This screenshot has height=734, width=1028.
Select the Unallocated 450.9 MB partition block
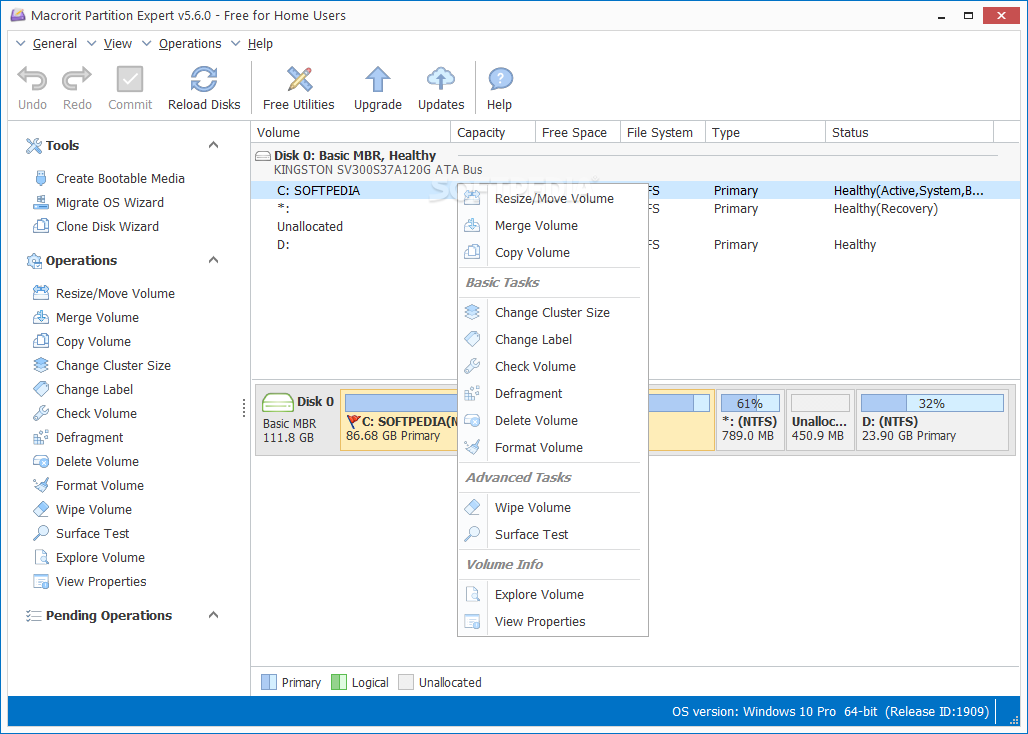pos(820,419)
